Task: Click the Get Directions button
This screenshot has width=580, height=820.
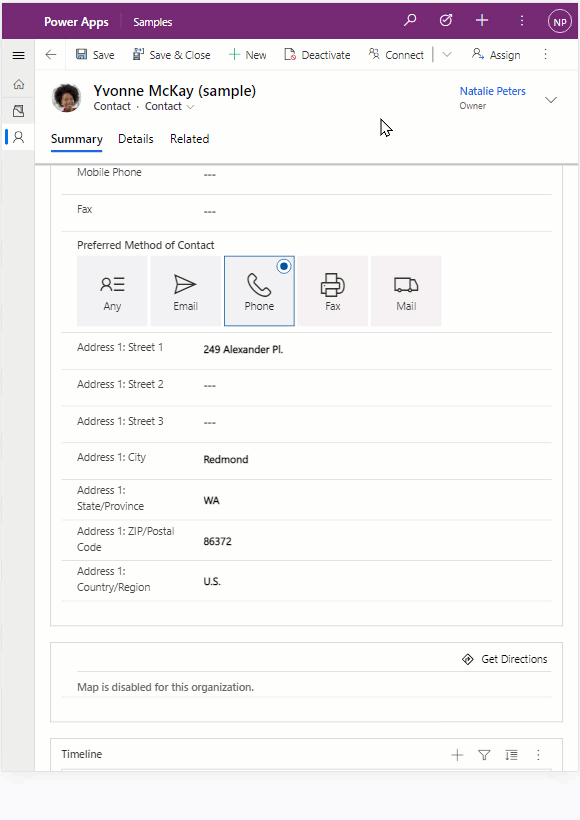Action: coord(503,659)
